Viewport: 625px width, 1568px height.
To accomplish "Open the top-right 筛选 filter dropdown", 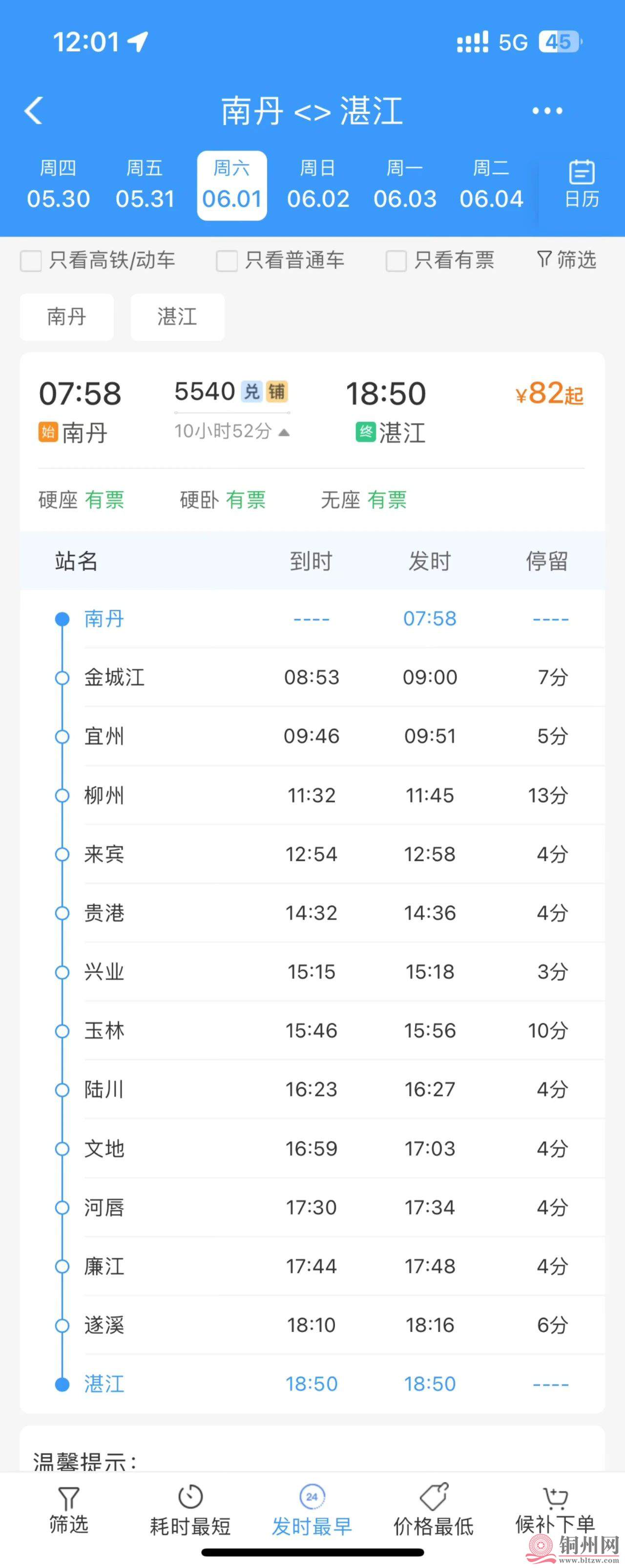I will [x=566, y=260].
